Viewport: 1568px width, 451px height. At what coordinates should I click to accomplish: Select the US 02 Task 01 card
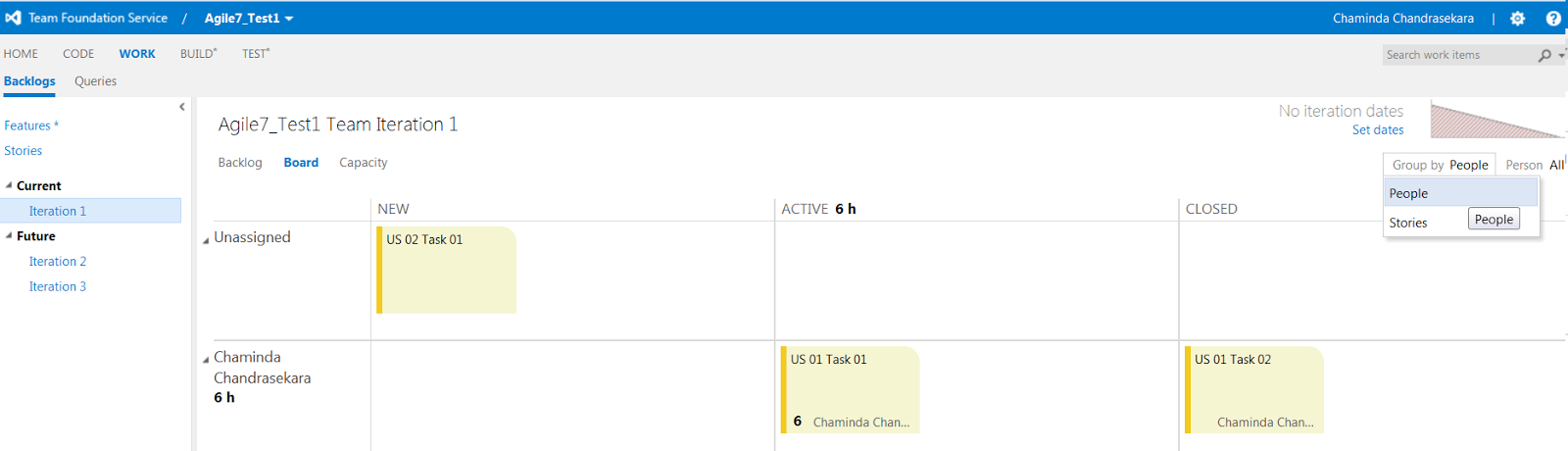point(447,270)
